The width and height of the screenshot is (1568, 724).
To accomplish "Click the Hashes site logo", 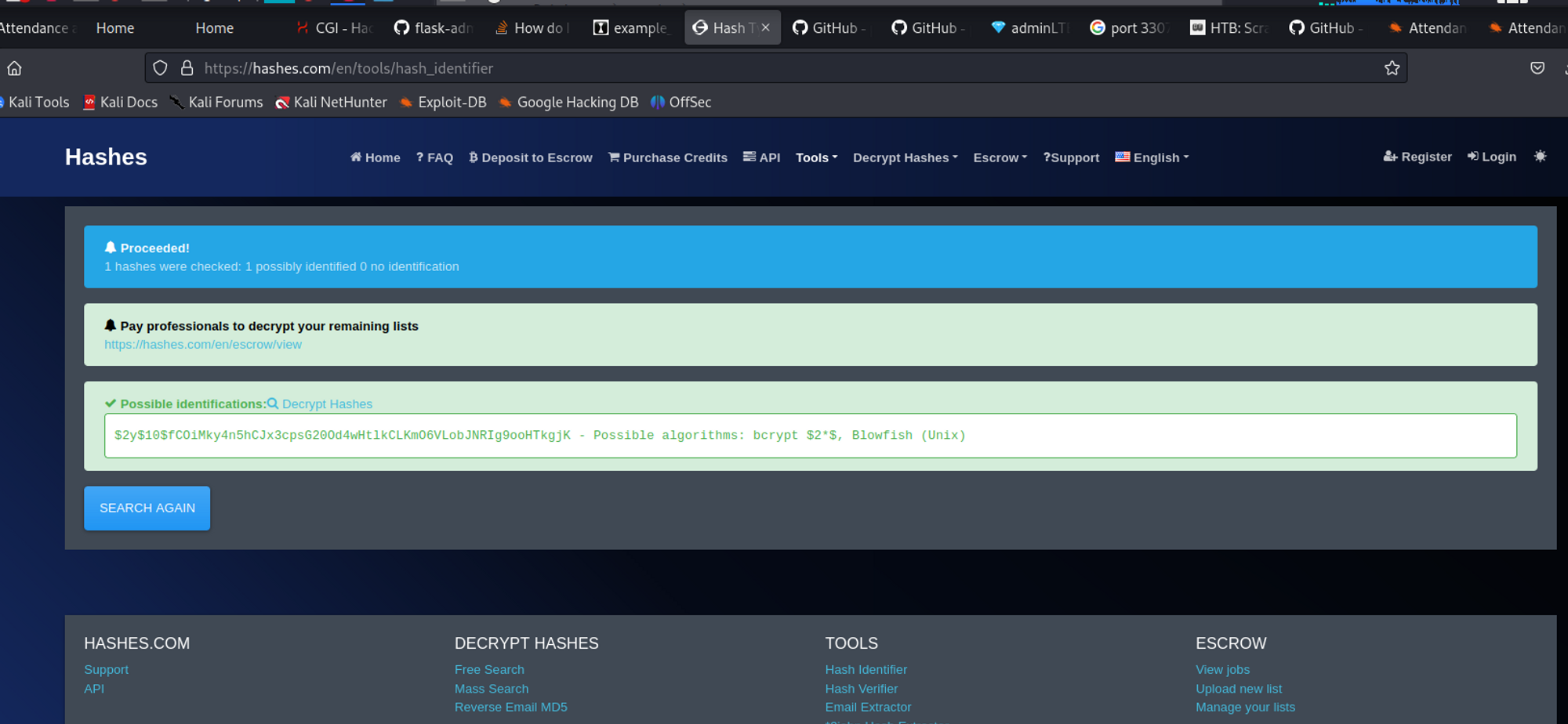I will (x=106, y=157).
